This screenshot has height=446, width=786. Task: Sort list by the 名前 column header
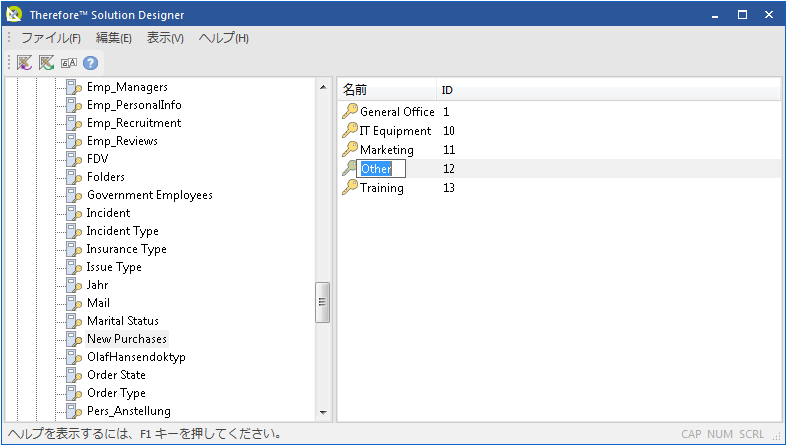[387, 90]
